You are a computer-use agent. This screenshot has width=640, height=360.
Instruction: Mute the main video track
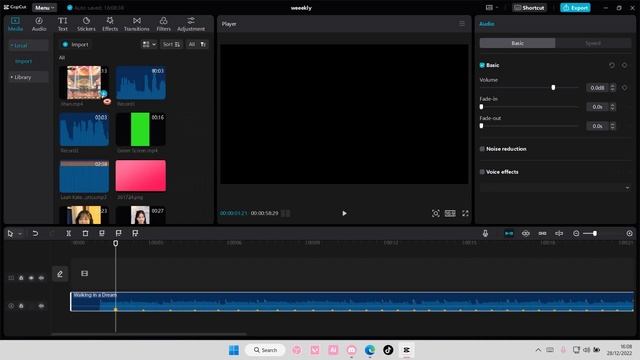(x=41, y=278)
